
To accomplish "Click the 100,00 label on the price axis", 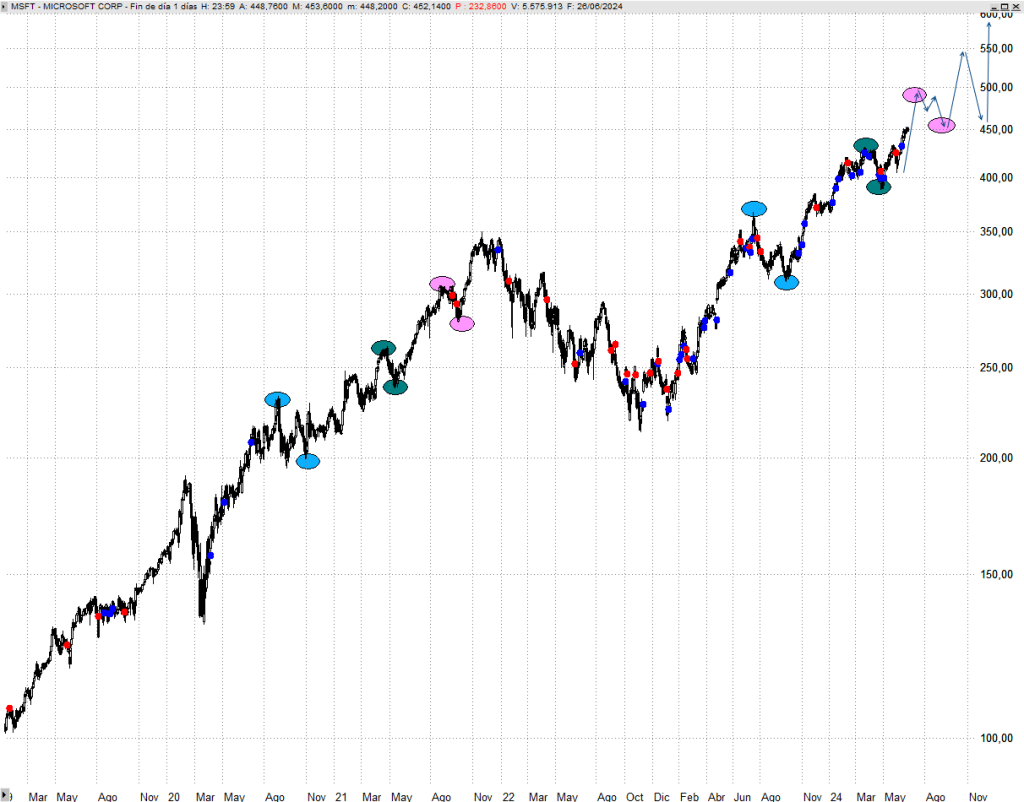I will click(x=996, y=738).
